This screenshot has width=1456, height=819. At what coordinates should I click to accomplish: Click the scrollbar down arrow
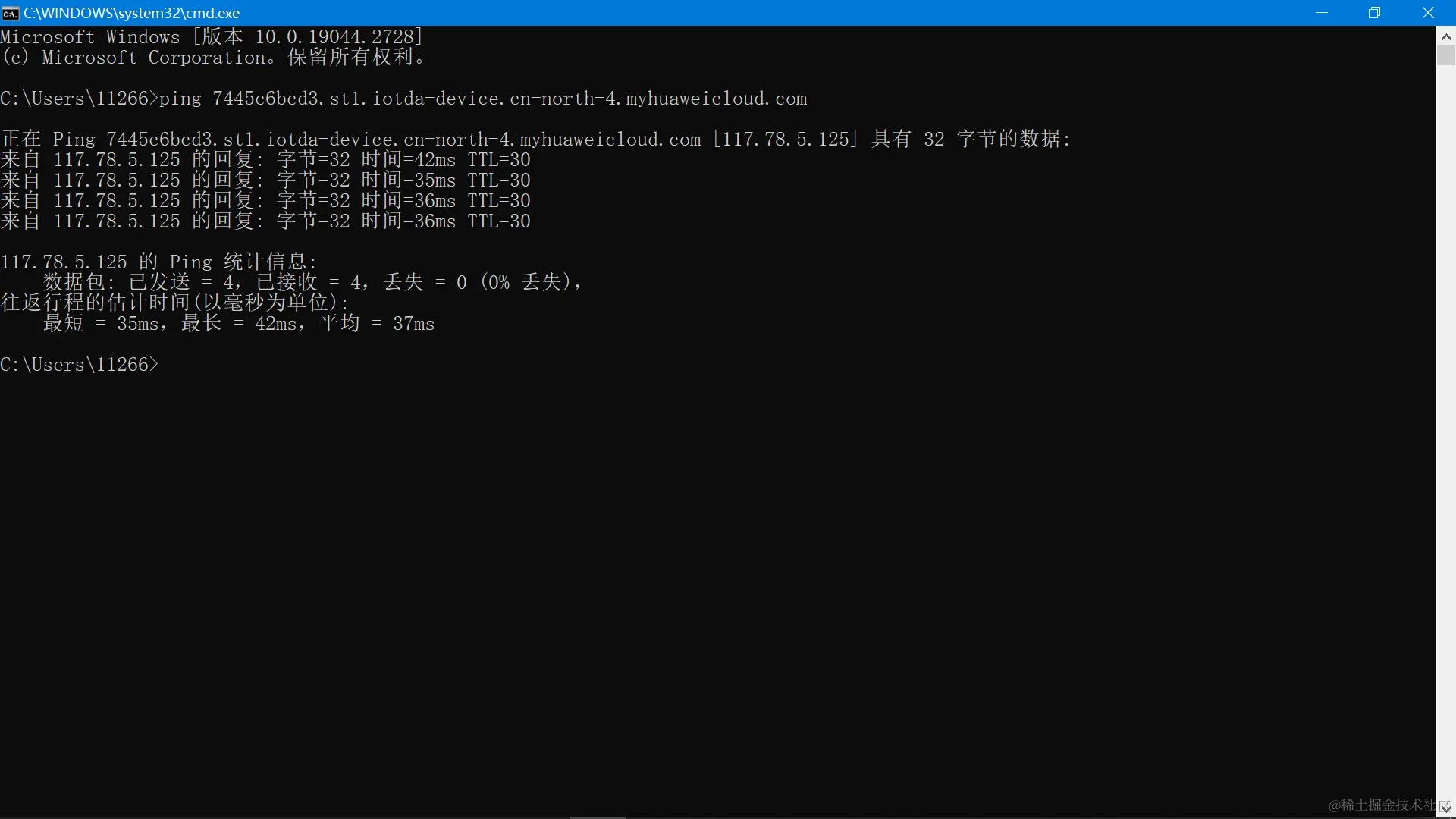coord(1446,808)
